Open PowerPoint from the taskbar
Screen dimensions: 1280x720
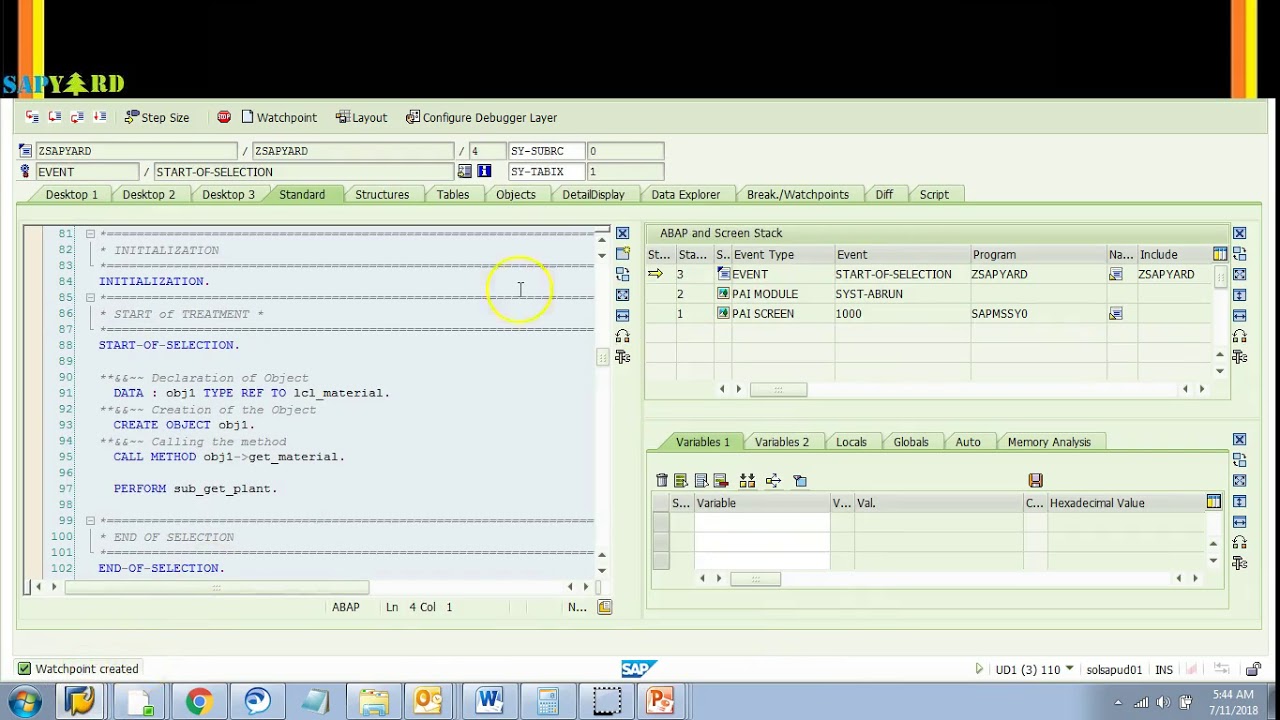pos(660,701)
